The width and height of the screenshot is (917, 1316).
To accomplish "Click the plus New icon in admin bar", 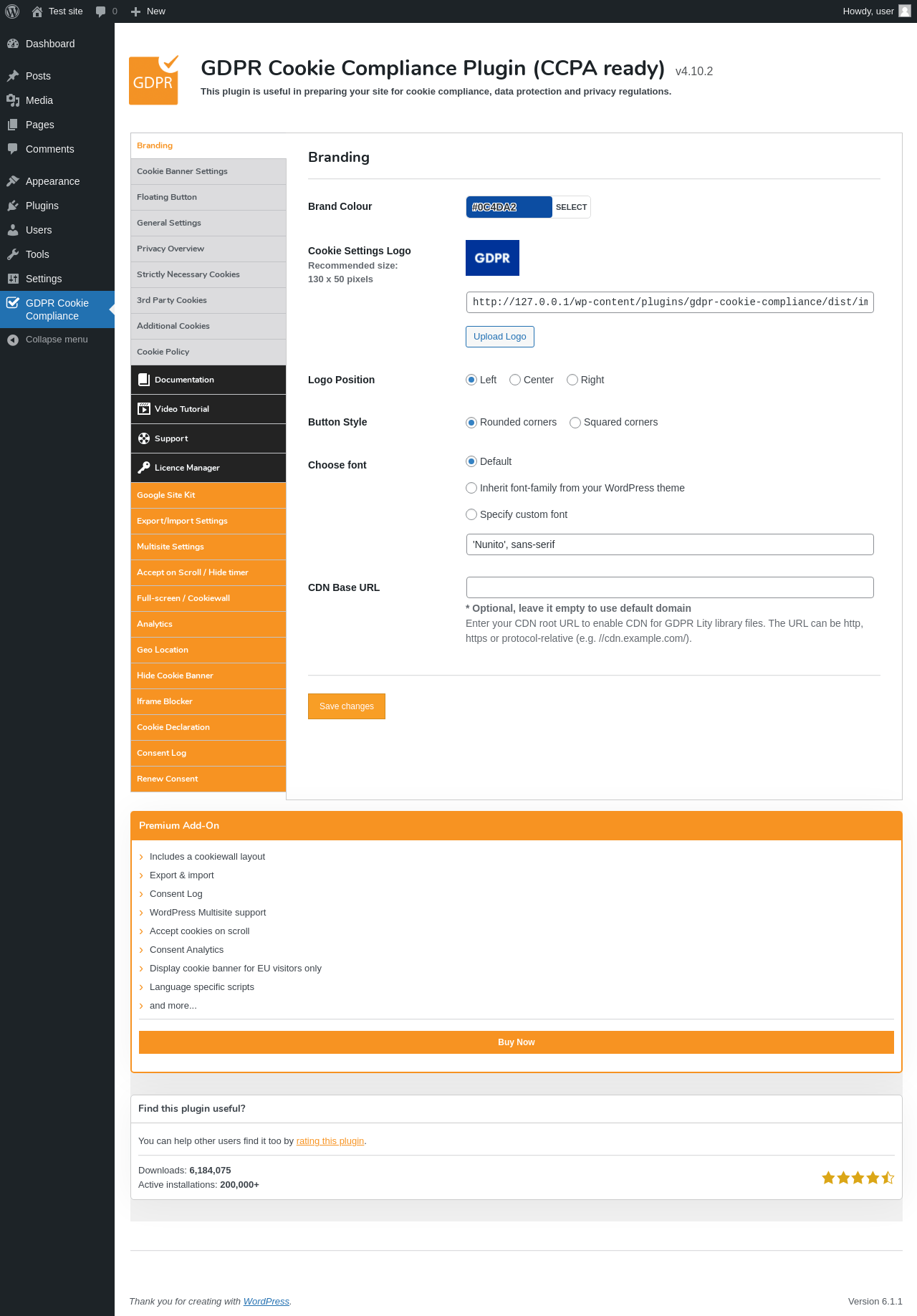I will [x=135, y=11].
